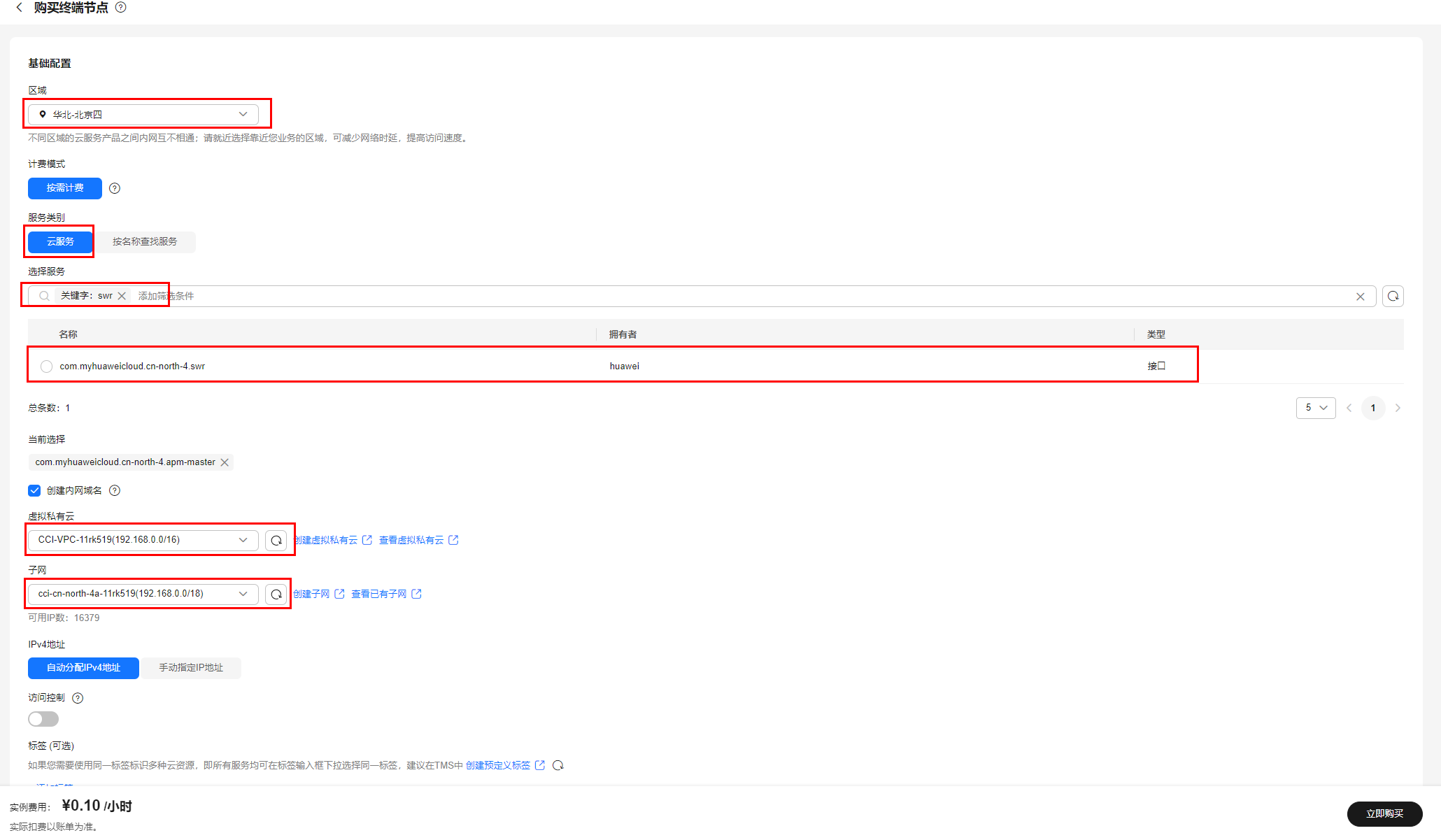The width and height of the screenshot is (1441, 840).
Task: Click help icon beside 按需计费 button
Action: pyautogui.click(x=115, y=188)
